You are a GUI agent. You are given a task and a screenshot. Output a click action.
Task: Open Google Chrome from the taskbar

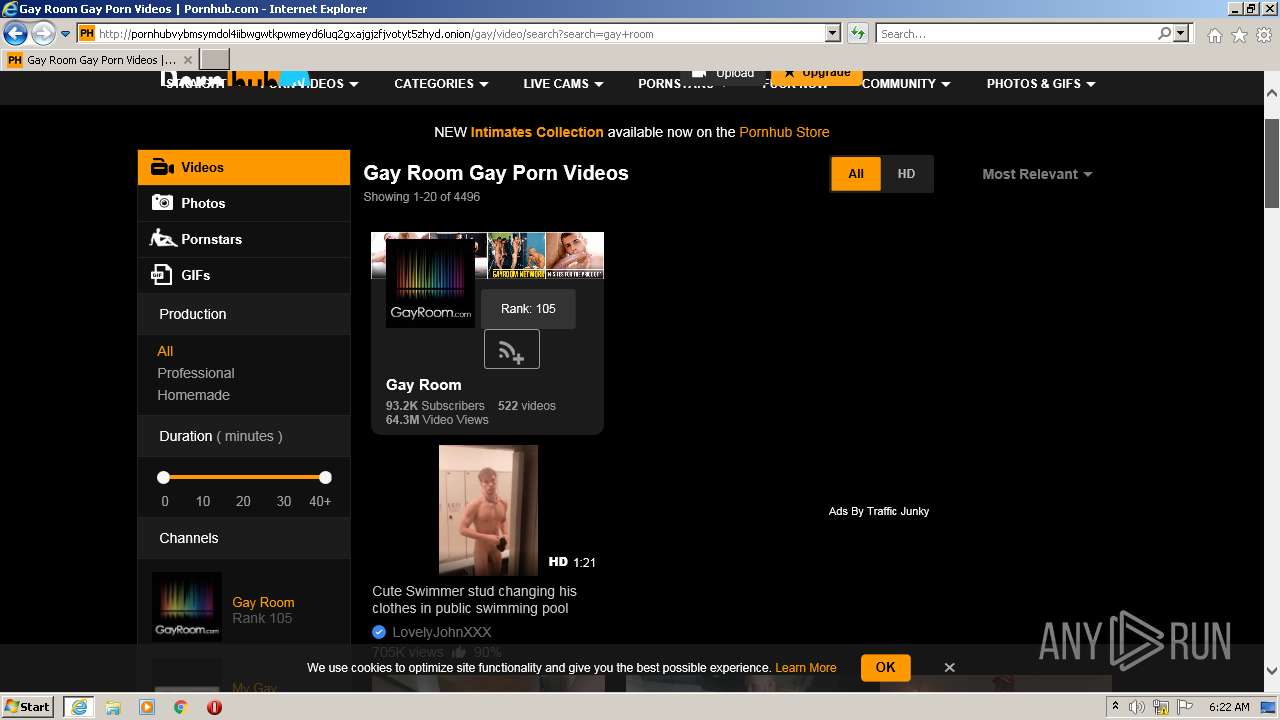(180, 707)
